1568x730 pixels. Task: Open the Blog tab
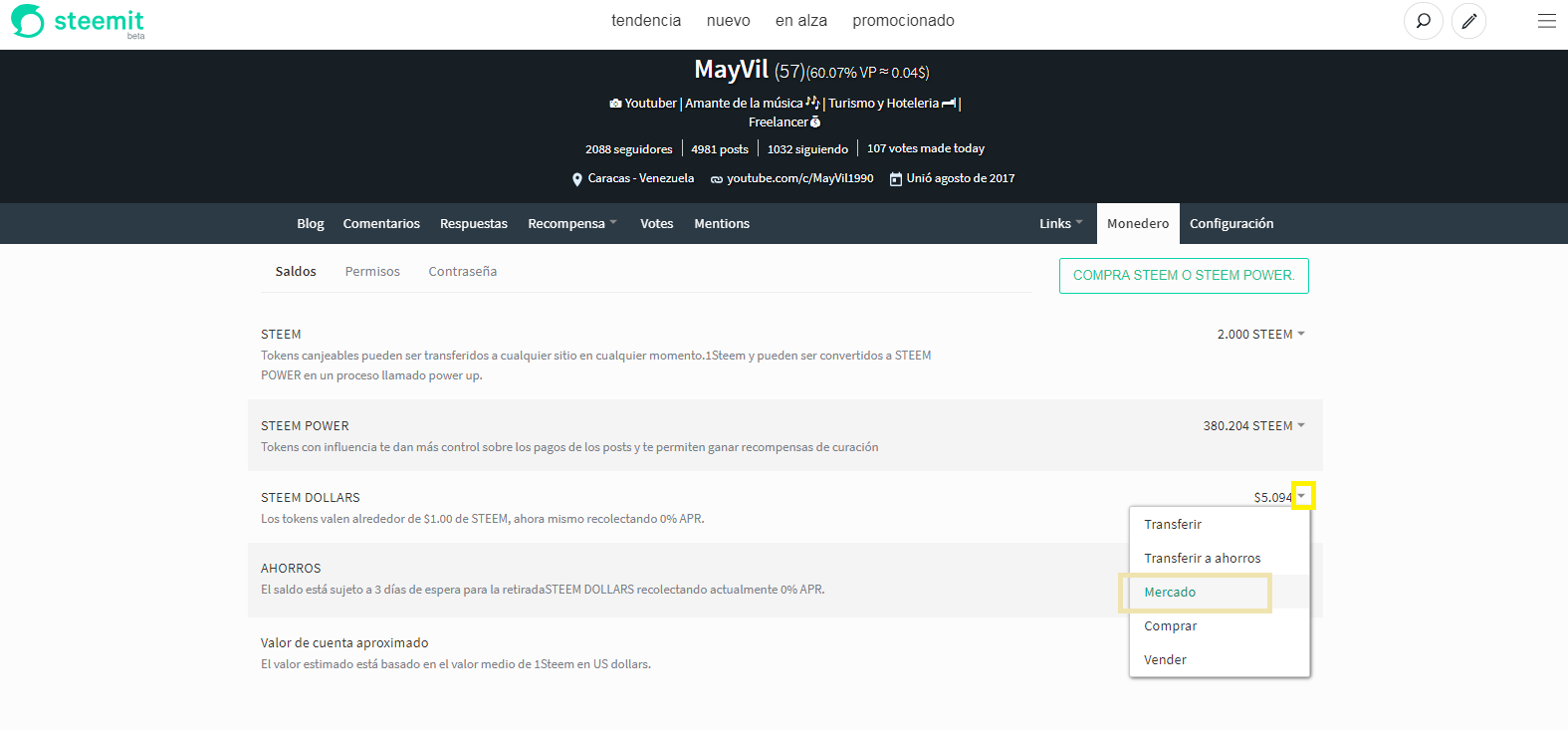point(311,224)
